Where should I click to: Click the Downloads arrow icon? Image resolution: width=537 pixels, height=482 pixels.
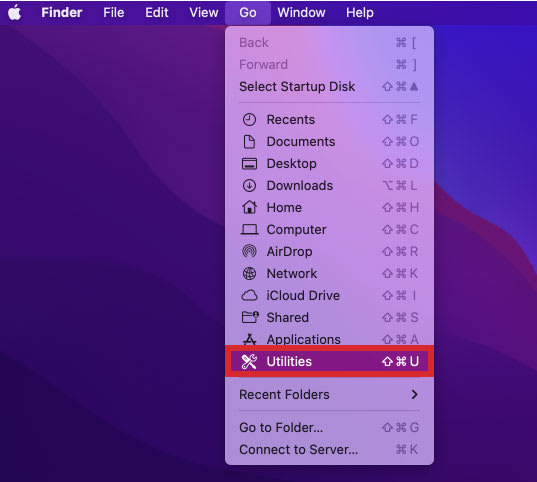point(249,186)
